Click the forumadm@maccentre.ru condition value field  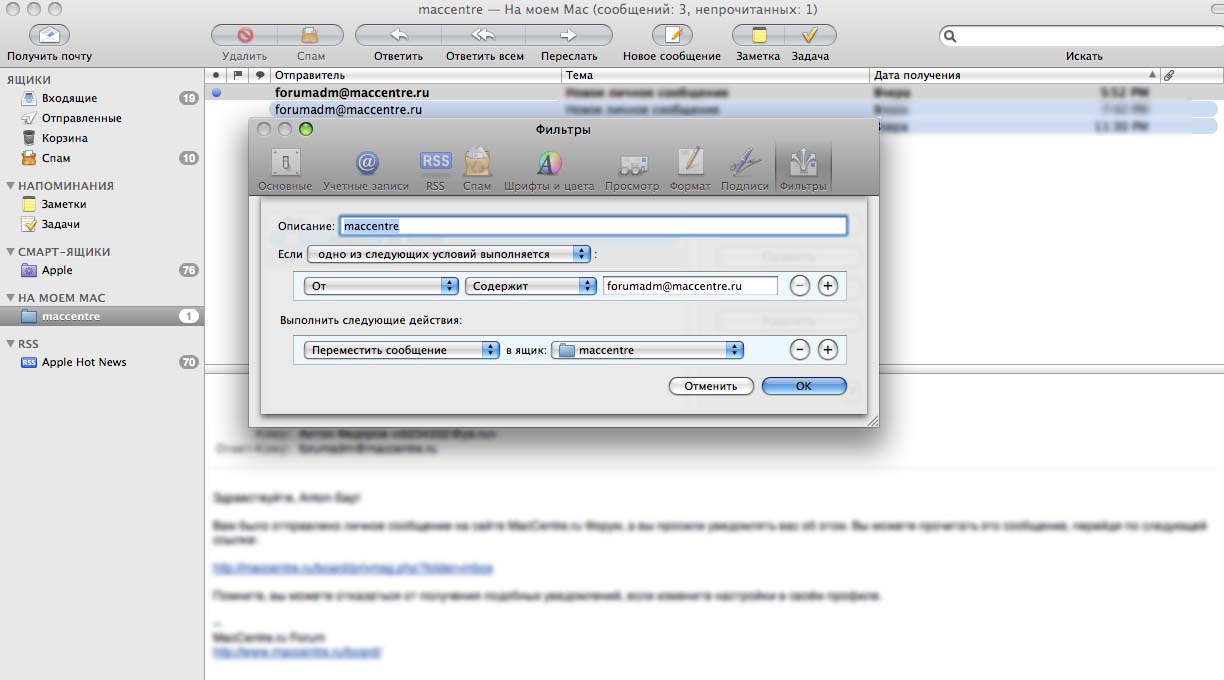pyautogui.click(x=690, y=286)
